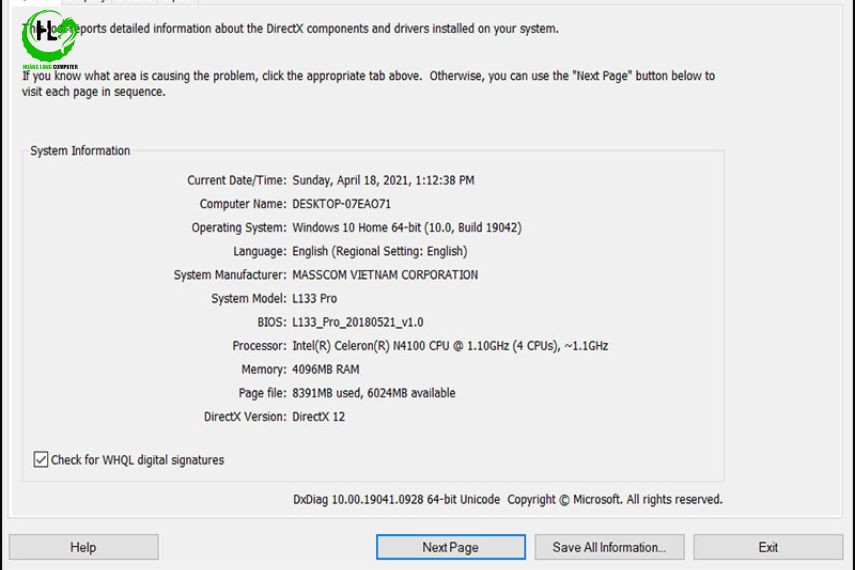This screenshot has height=570, width=855.
Task: Click the instruction text mentioning "Next Page"
Action: tap(368, 84)
